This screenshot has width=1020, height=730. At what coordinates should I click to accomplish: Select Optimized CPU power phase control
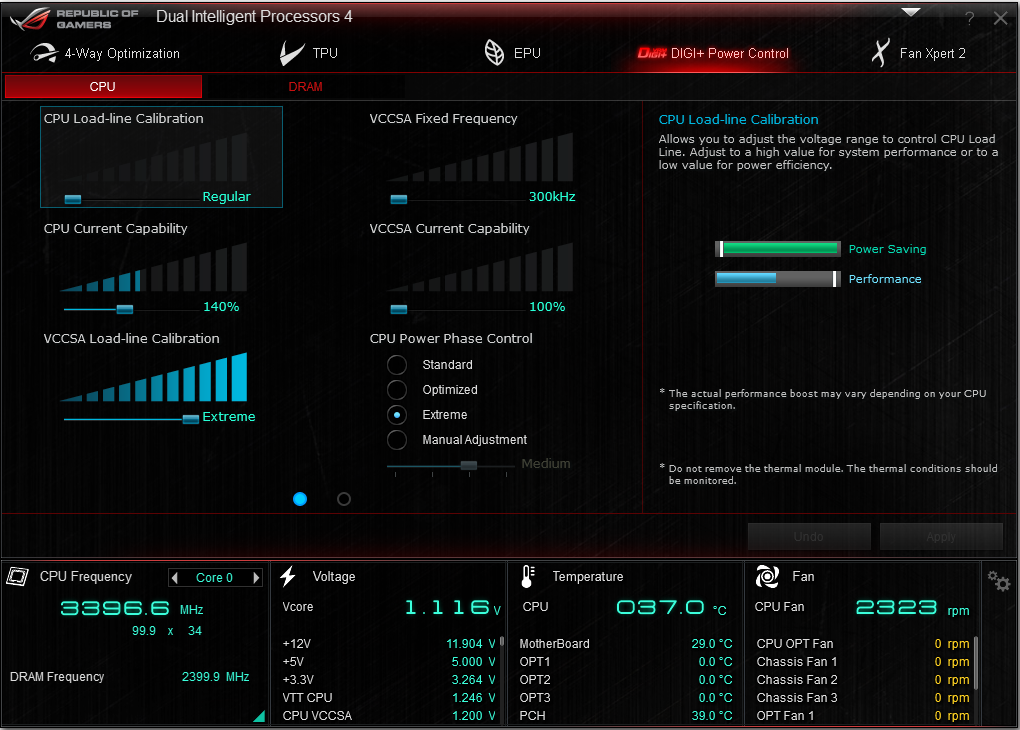pyautogui.click(x=397, y=390)
